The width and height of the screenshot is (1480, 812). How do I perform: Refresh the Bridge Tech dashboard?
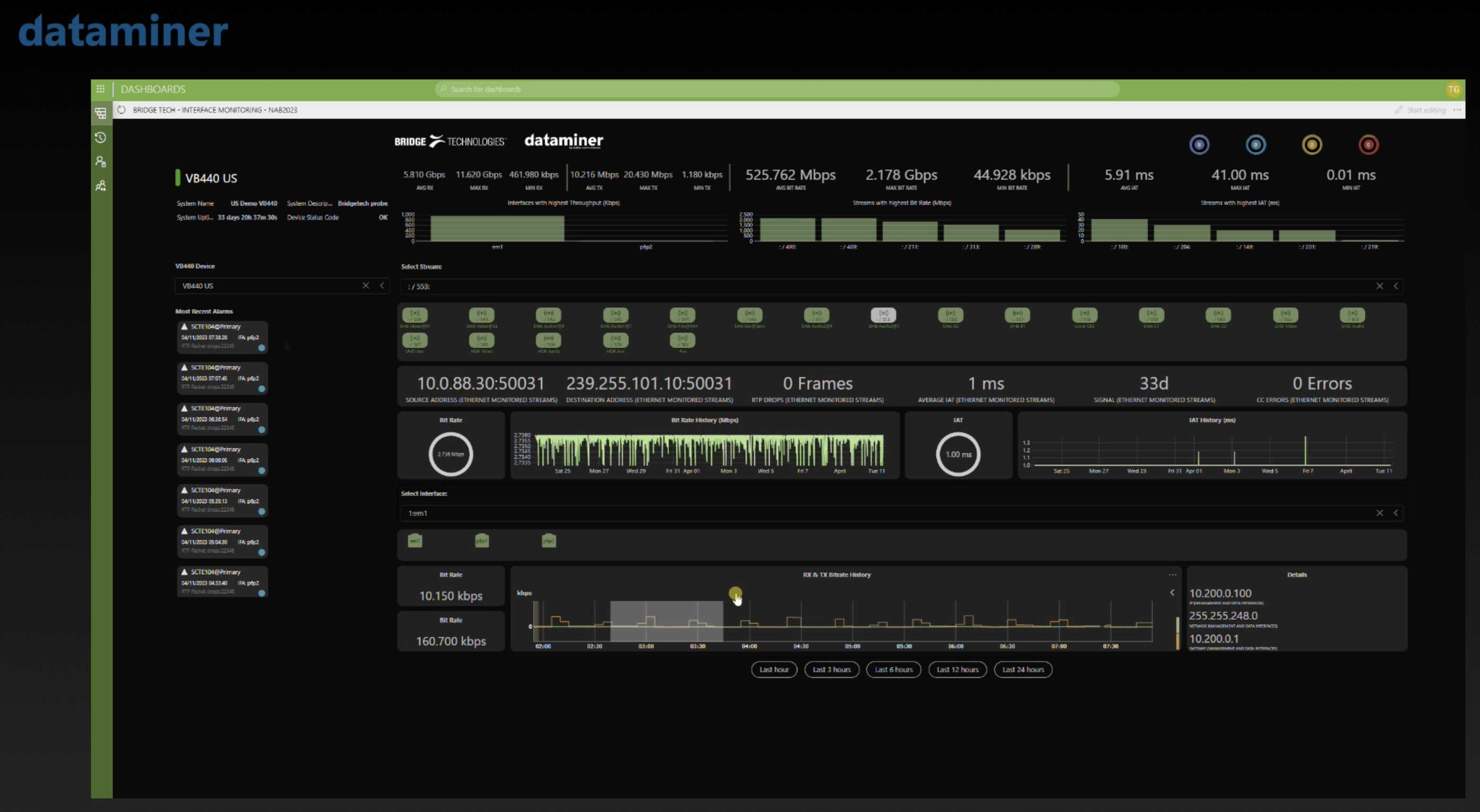pos(122,110)
